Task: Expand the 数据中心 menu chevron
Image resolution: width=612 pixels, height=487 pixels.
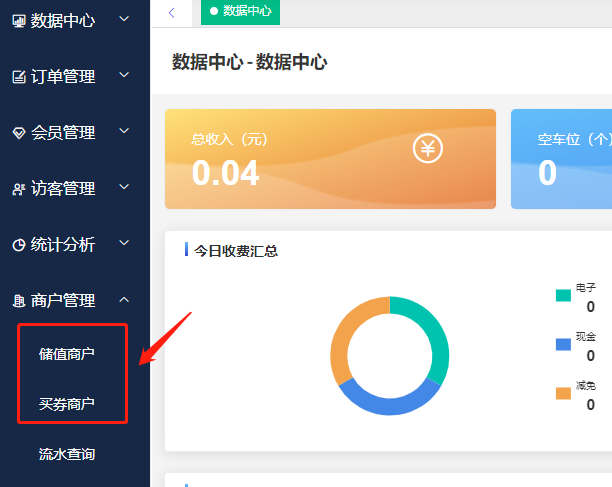Action: 123,19
